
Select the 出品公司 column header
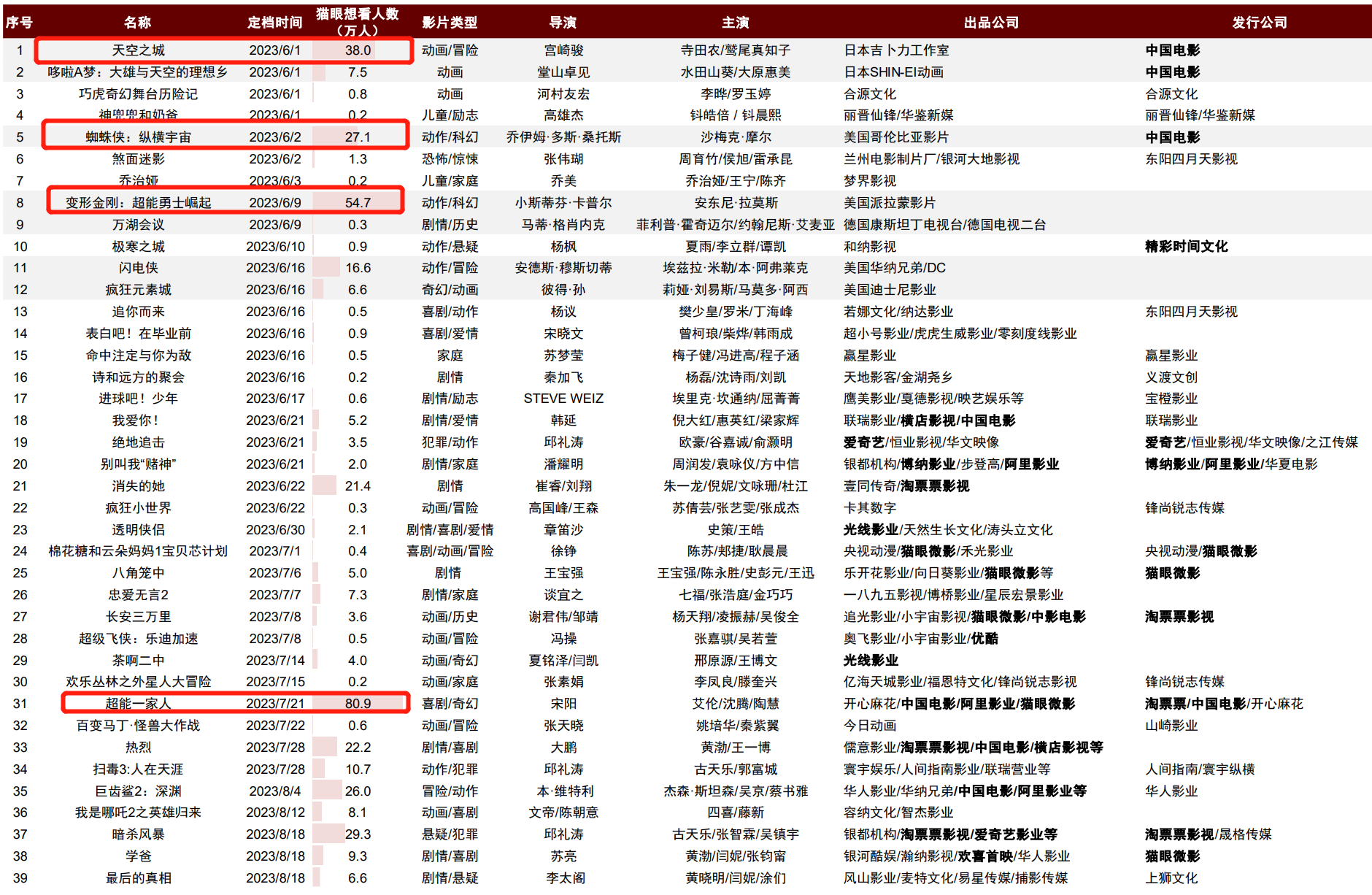(x=991, y=23)
